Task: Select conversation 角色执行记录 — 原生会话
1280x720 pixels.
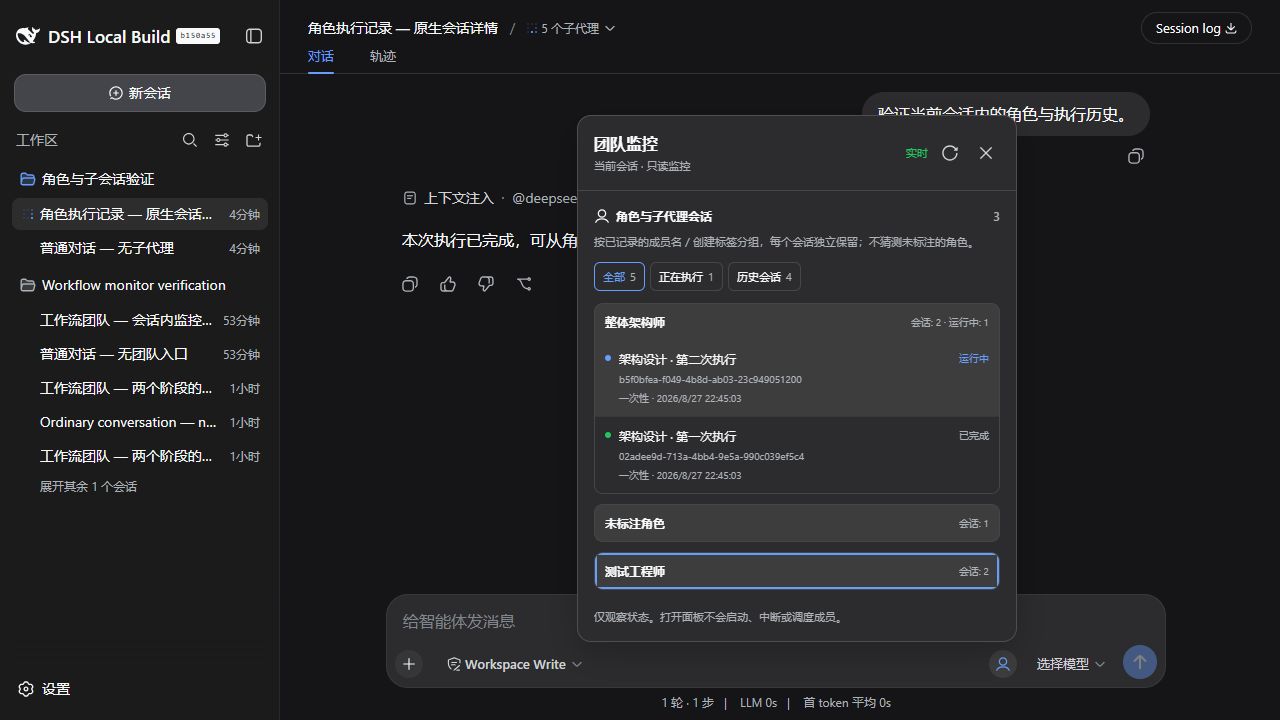Action: pyautogui.click(x=140, y=214)
